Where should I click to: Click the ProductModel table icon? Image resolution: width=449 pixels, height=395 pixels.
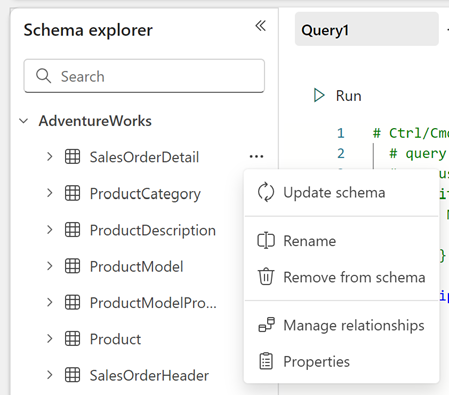click(72, 266)
